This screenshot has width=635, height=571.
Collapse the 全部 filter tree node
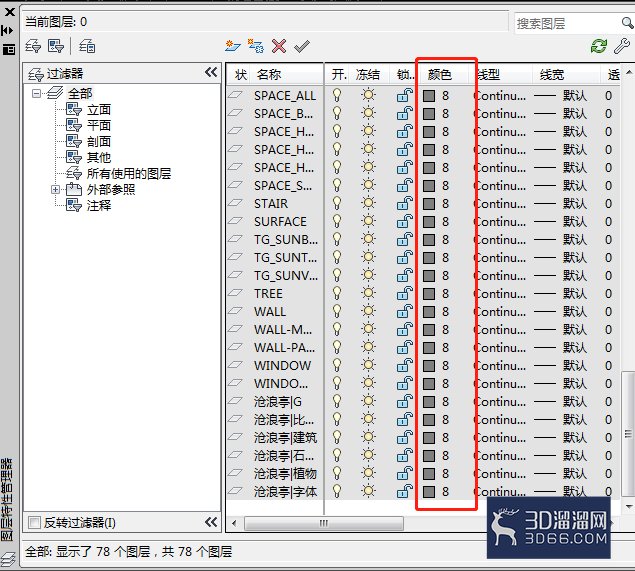[36, 94]
